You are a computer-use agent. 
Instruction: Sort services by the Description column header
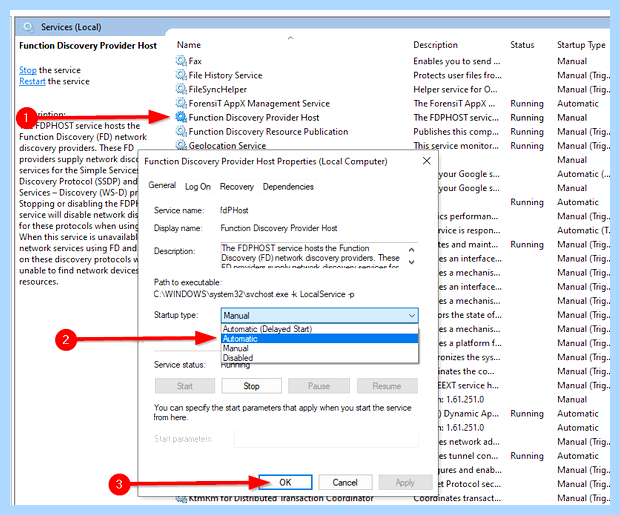coord(435,45)
